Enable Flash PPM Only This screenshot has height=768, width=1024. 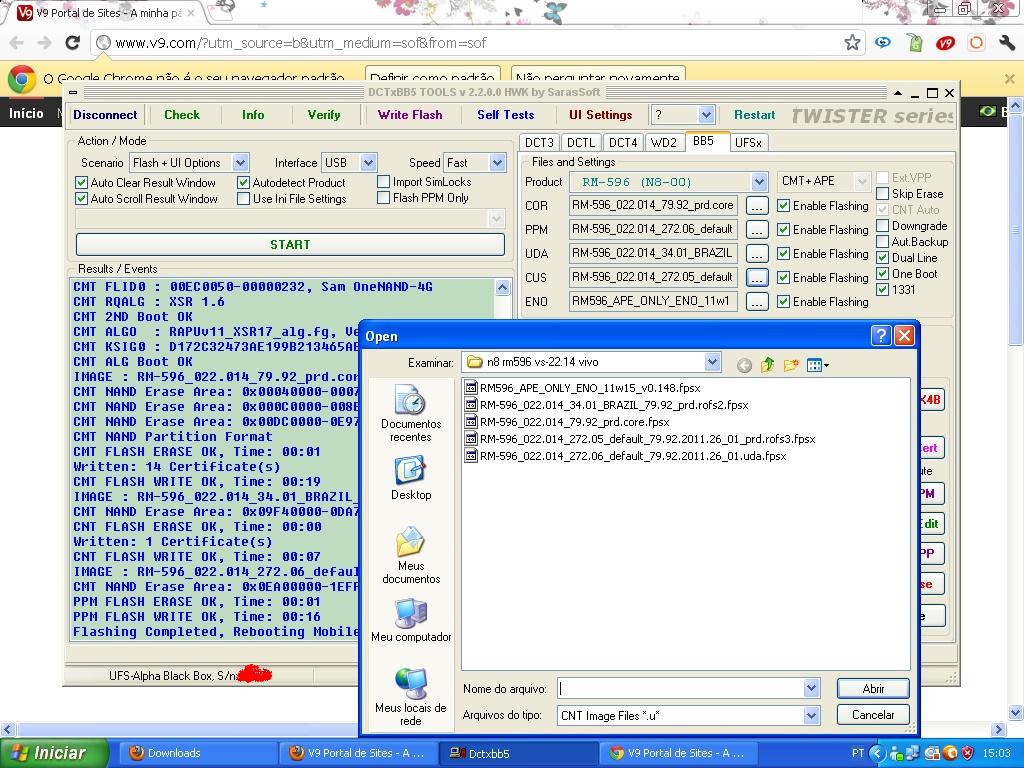tap(383, 198)
